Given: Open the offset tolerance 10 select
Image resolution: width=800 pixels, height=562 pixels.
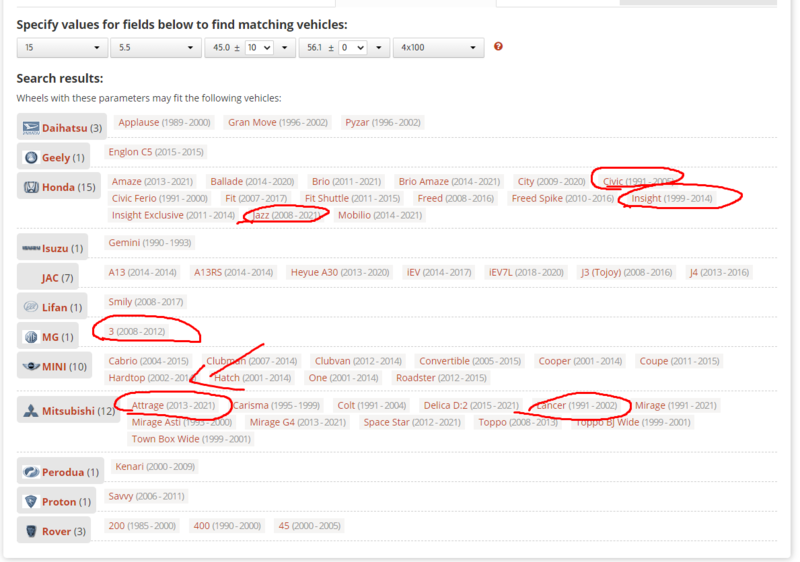Looking at the screenshot, I should [259, 47].
